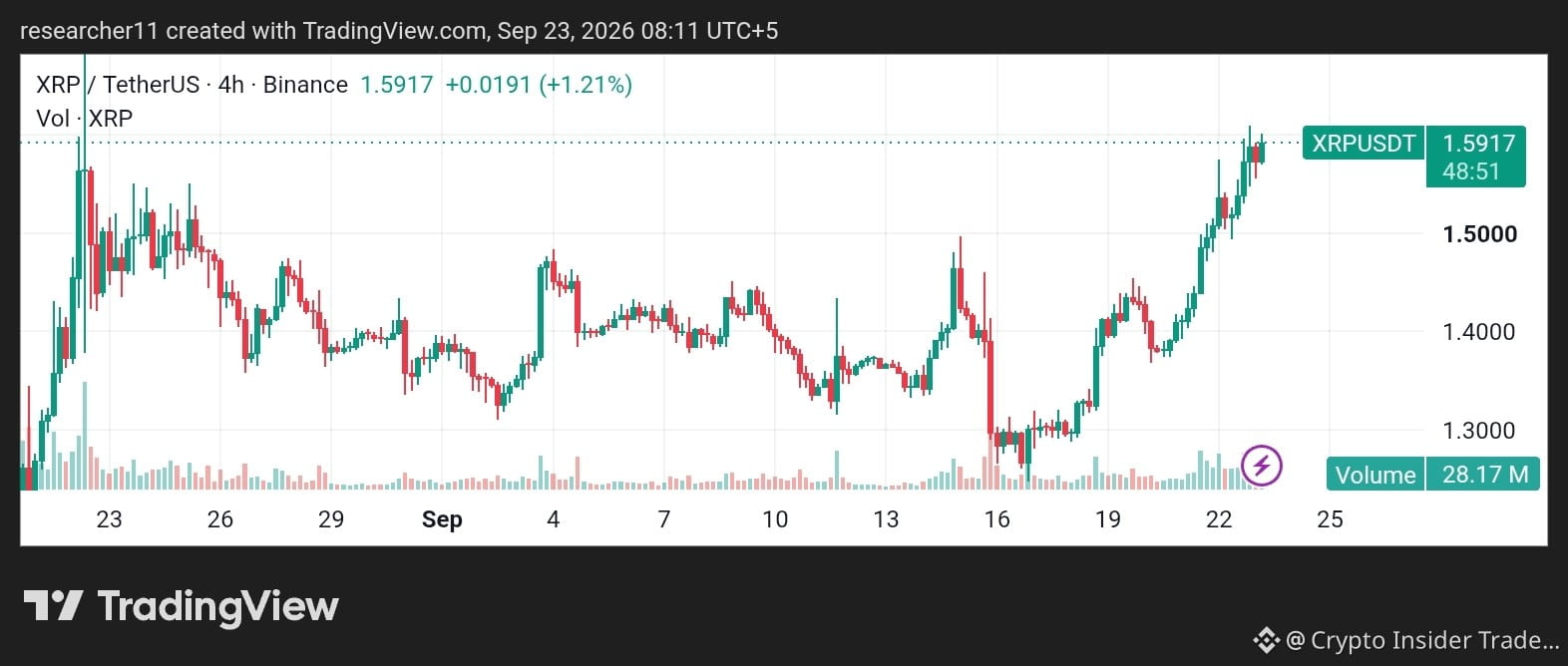Click the Sep date axis label
This screenshot has width=1568, height=666.
click(x=442, y=519)
